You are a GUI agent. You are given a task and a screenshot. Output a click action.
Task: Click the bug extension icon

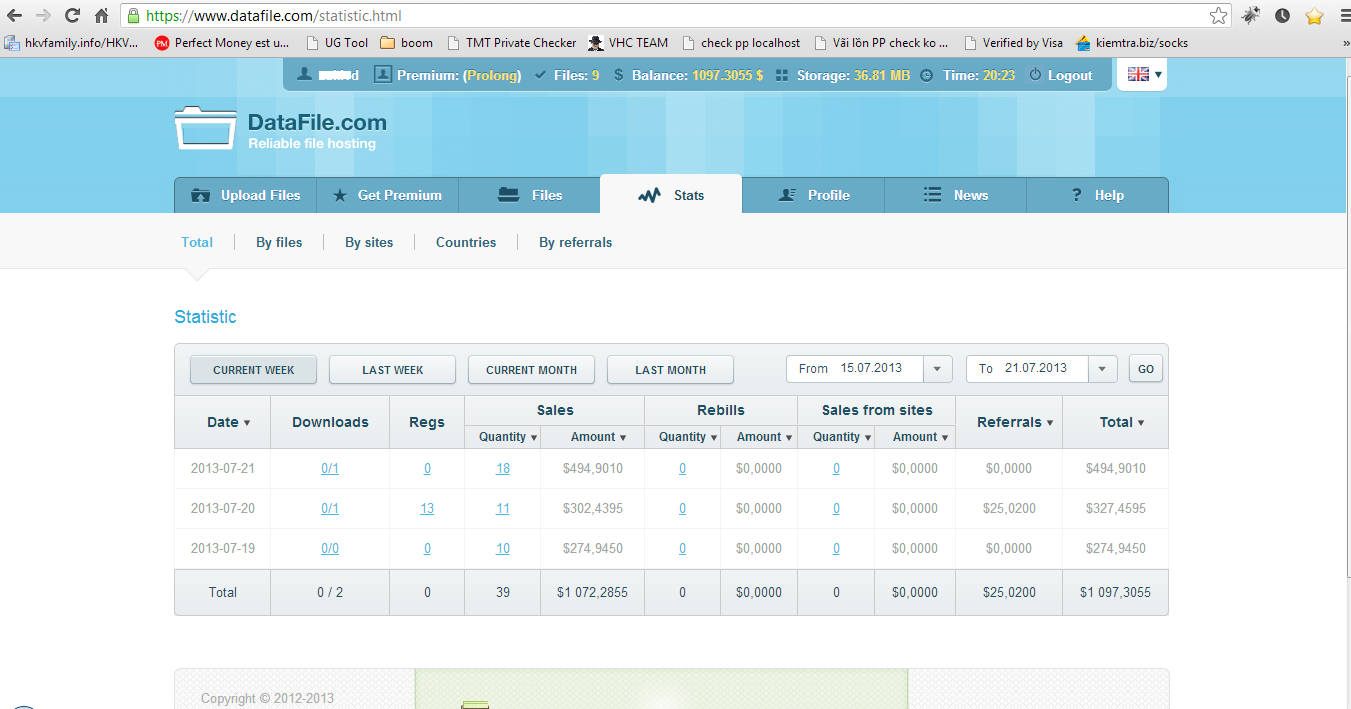pyautogui.click(x=1251, y=16)
